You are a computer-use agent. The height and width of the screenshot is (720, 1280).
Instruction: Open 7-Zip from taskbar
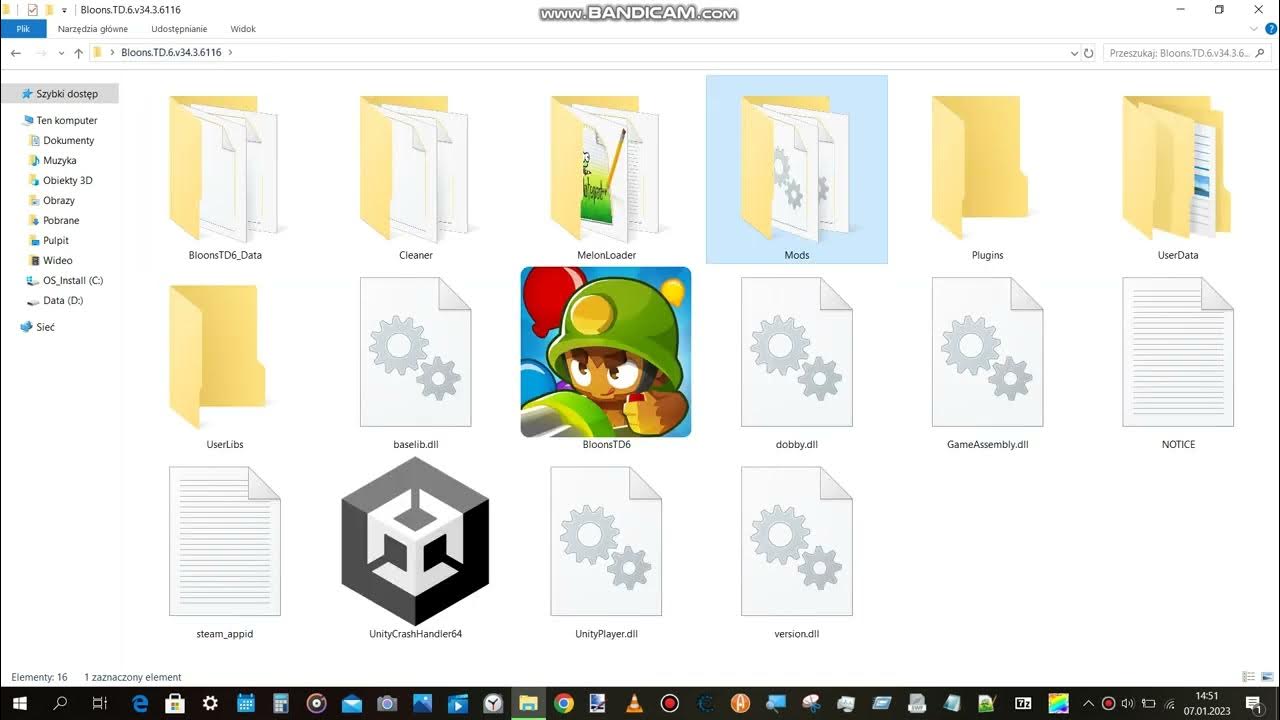tap(1023, 703)
